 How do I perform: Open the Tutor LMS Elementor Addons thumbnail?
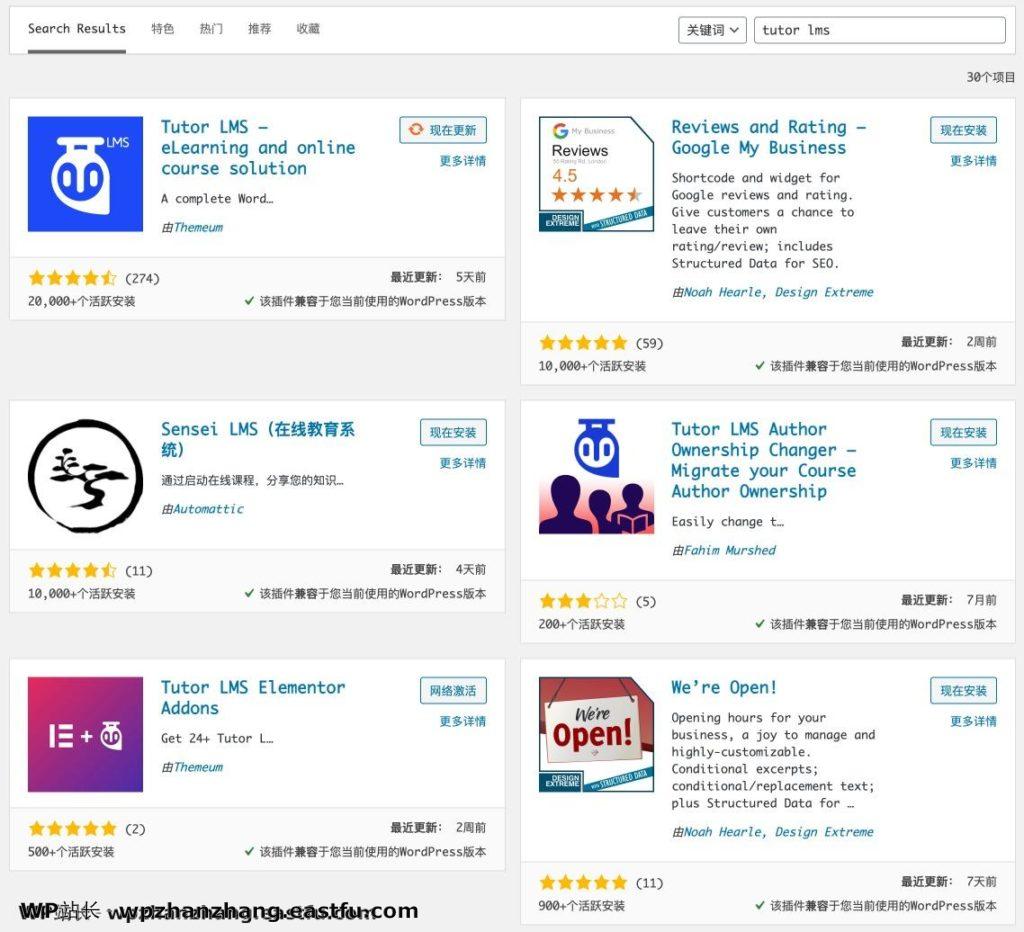point(85,734)
